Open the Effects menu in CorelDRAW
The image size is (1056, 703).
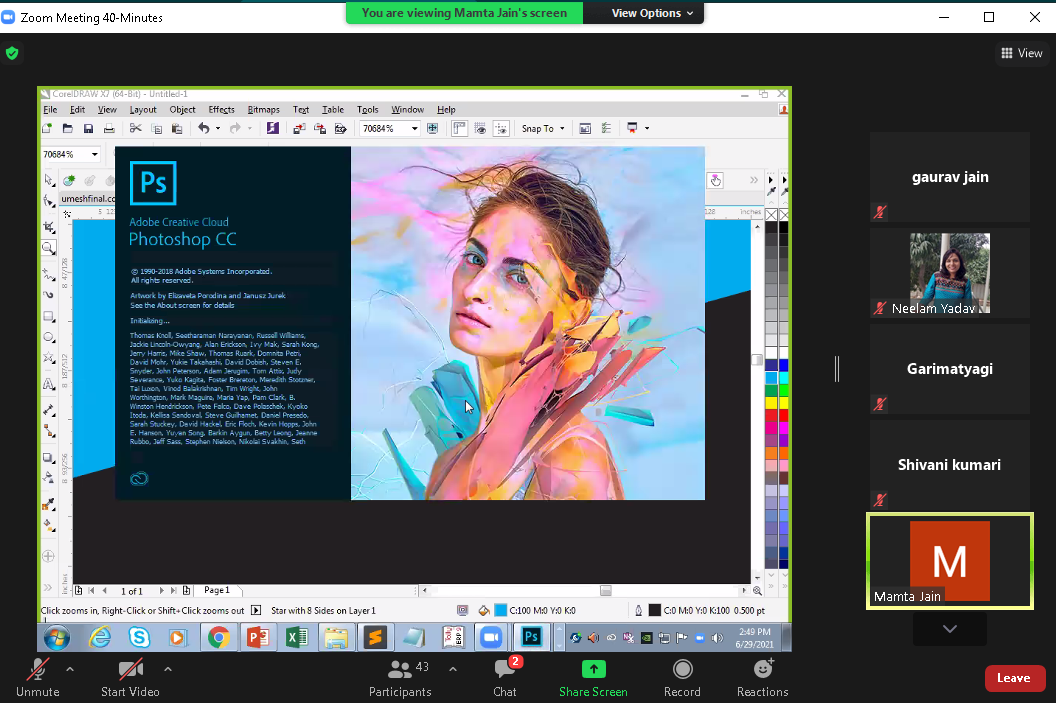pos(222,110)
